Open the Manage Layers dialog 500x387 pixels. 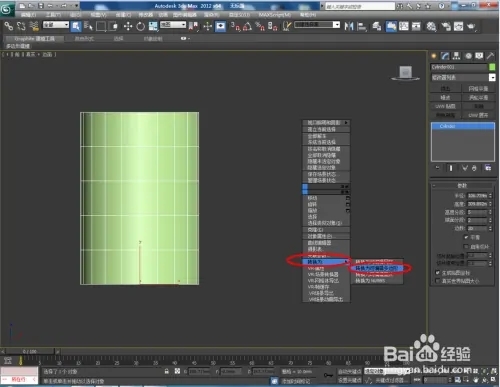pos(377,26)
